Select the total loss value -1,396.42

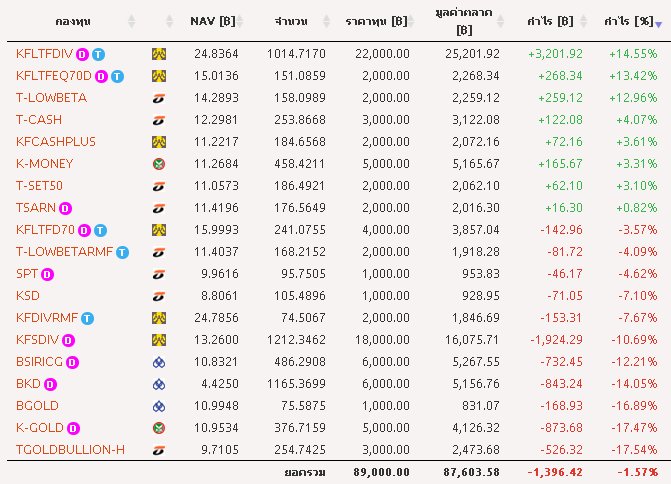[555, 472]
